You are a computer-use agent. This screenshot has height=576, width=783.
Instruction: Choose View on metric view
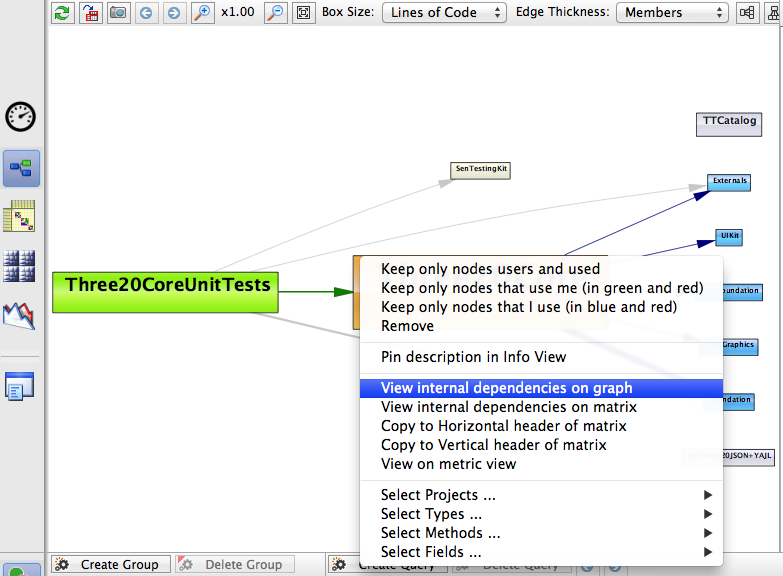(x=541, y=464)
